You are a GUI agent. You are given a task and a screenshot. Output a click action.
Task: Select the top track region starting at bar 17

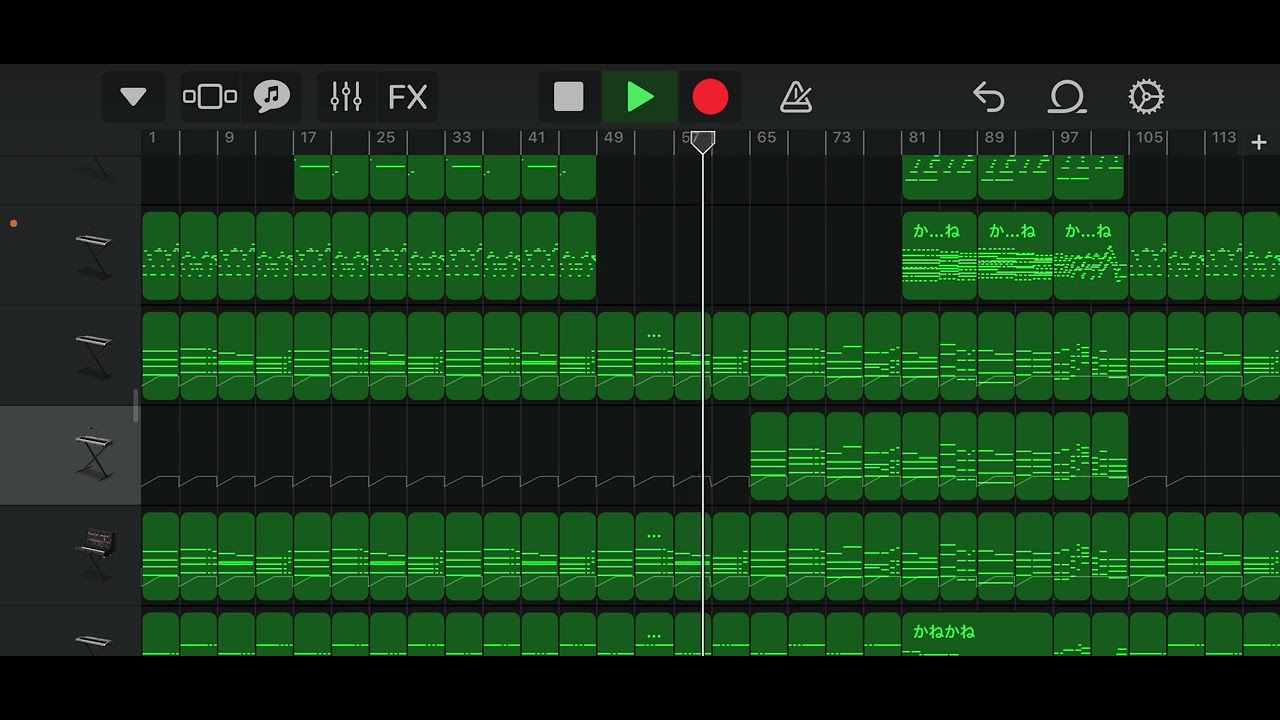coord(312,177)
